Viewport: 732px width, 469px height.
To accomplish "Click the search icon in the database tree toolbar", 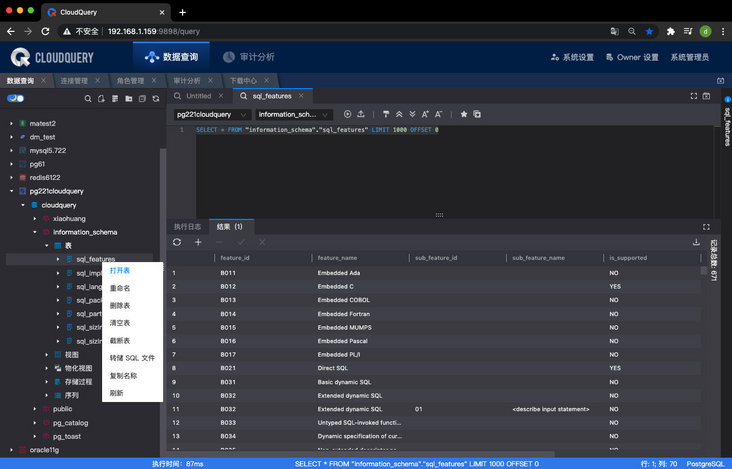I will (x=88, y=98).
